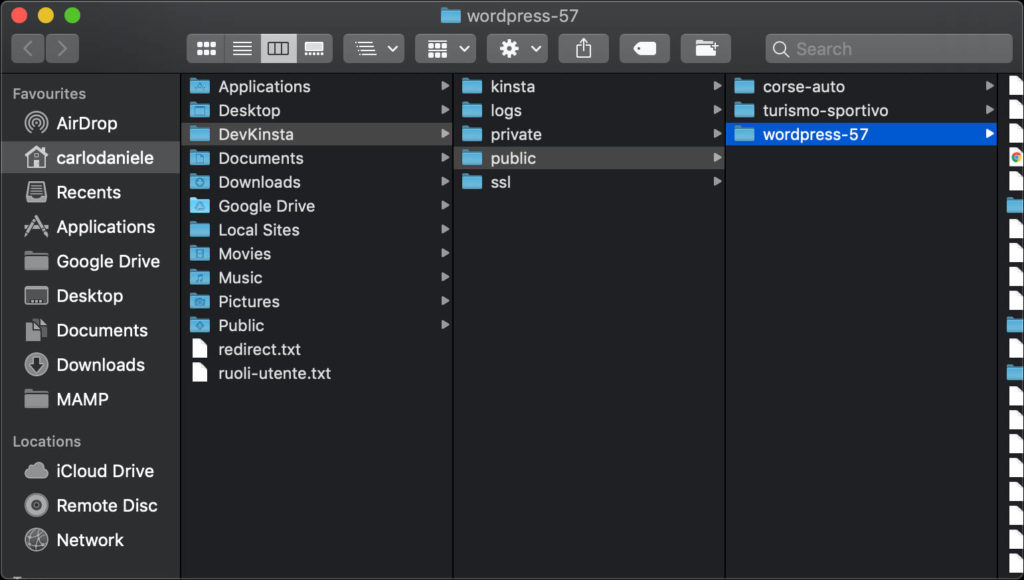The image size is (1024, 580).
Task: Expand ssl folder arrow
Action: tap(717, 181)
